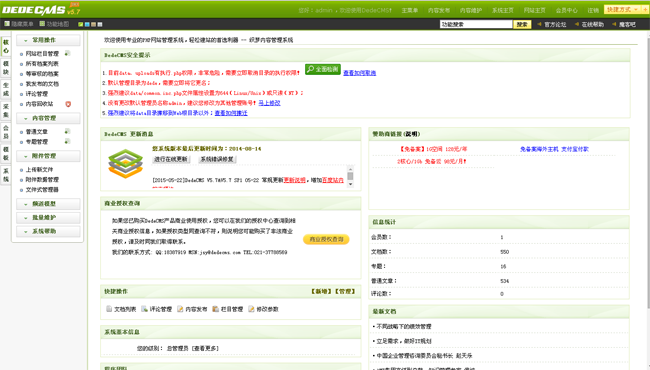Collapse the 内容管理 section
The image size is (650, 370).
coord(48,118)
